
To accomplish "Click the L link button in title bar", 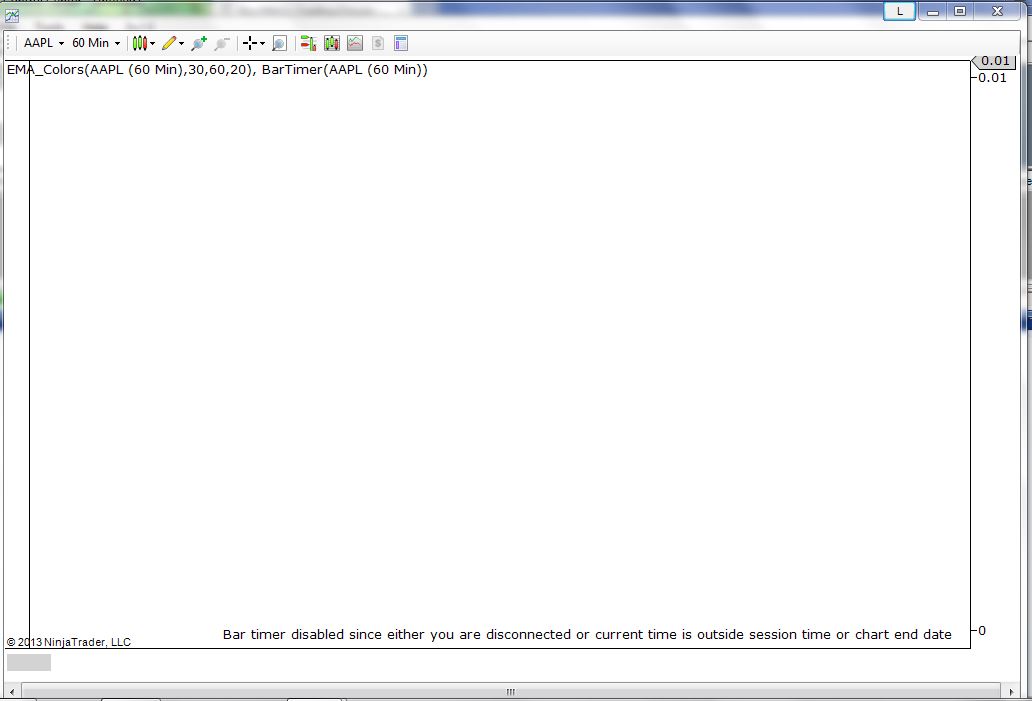I will (x=899, y=11).
